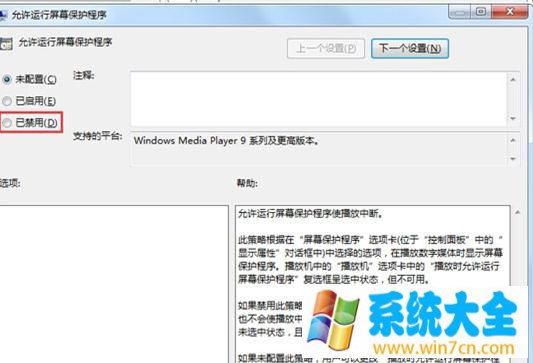Click the supported platform scroll down arrow
The height and width of the screenshot is (363, 533).
pos(513,159)
